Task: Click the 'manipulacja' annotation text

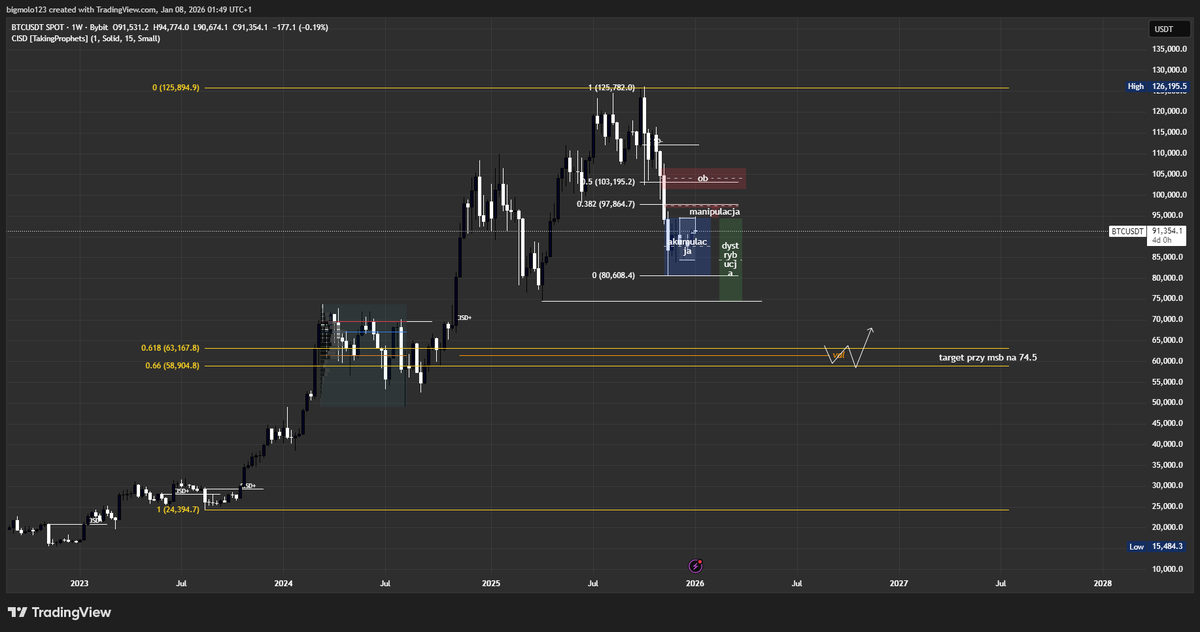Action: point(714,212)
